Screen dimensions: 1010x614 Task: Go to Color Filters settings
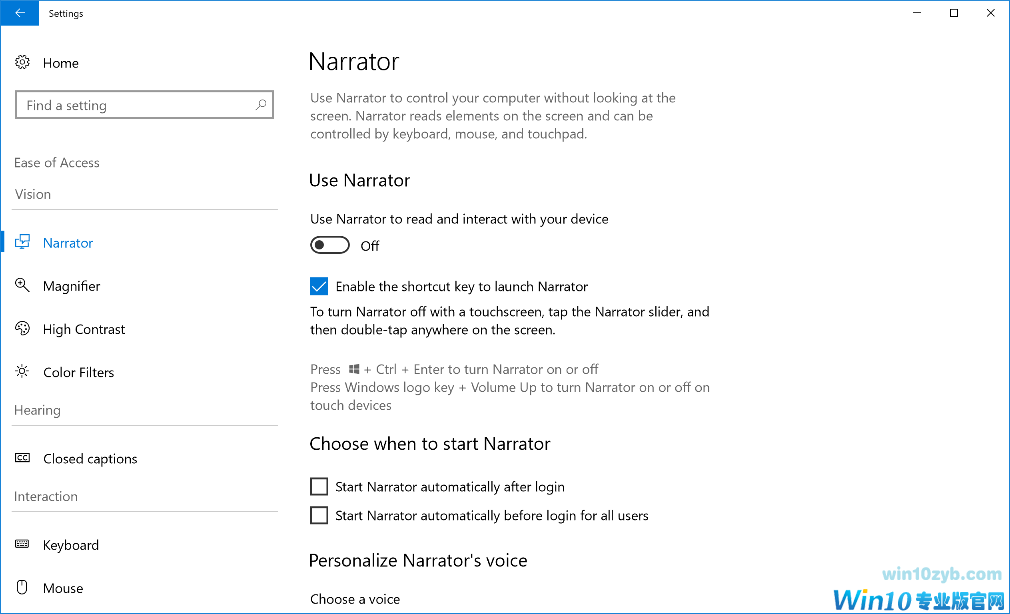tap(78, 372)
